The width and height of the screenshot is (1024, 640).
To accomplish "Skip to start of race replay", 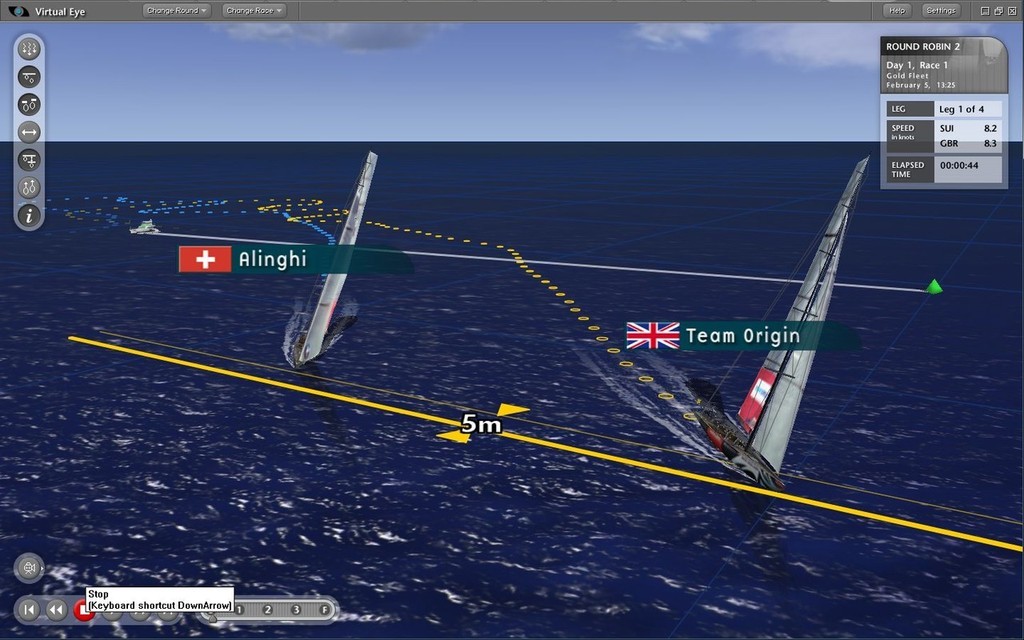I will (29, 610).
